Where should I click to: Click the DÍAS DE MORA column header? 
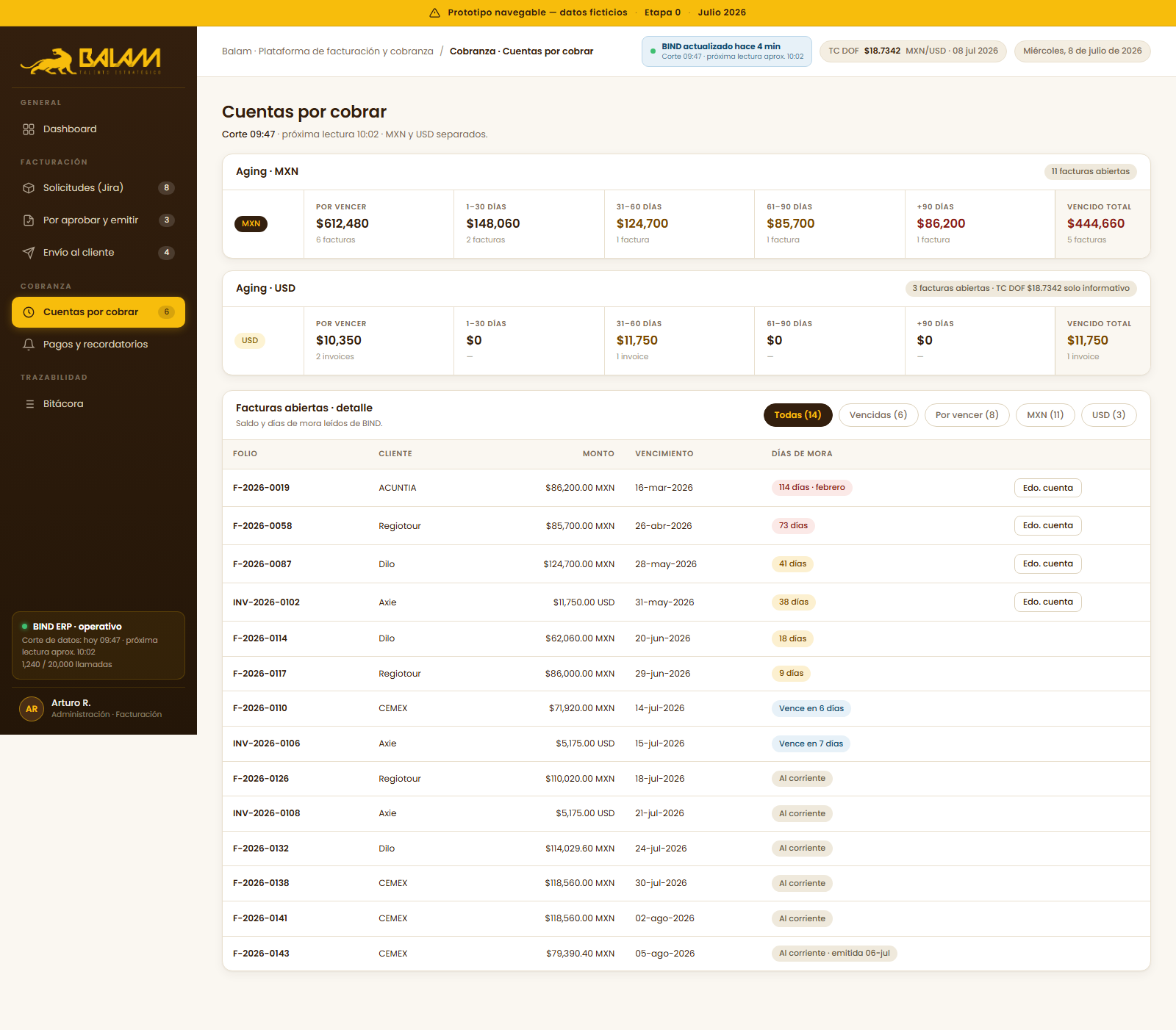point(802,454)
